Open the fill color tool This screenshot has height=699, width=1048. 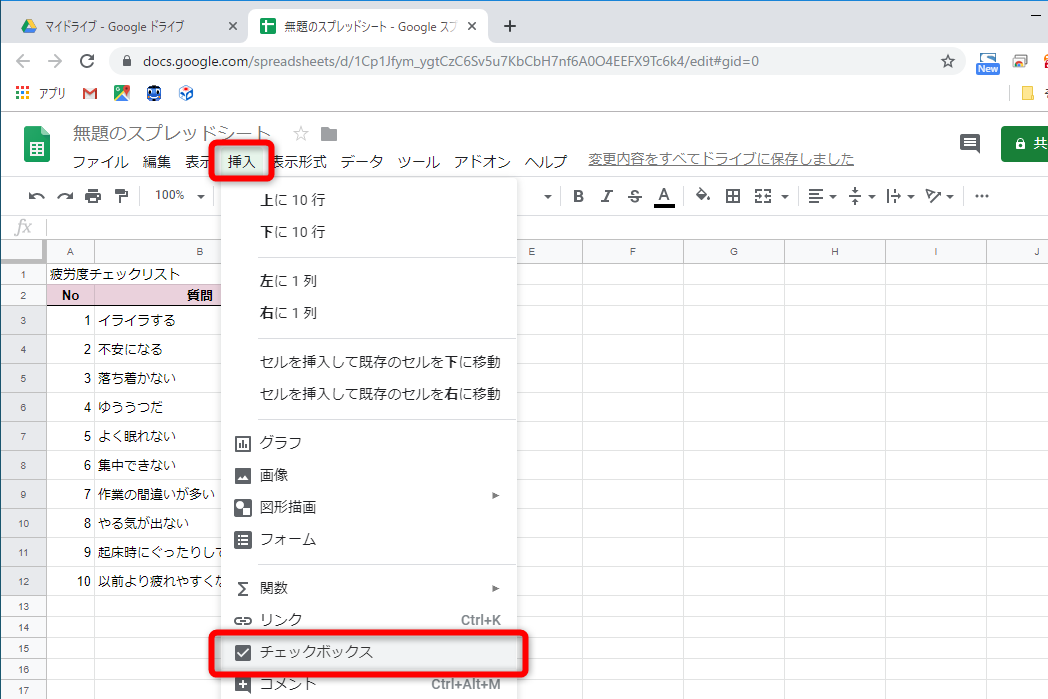point(704,196)
